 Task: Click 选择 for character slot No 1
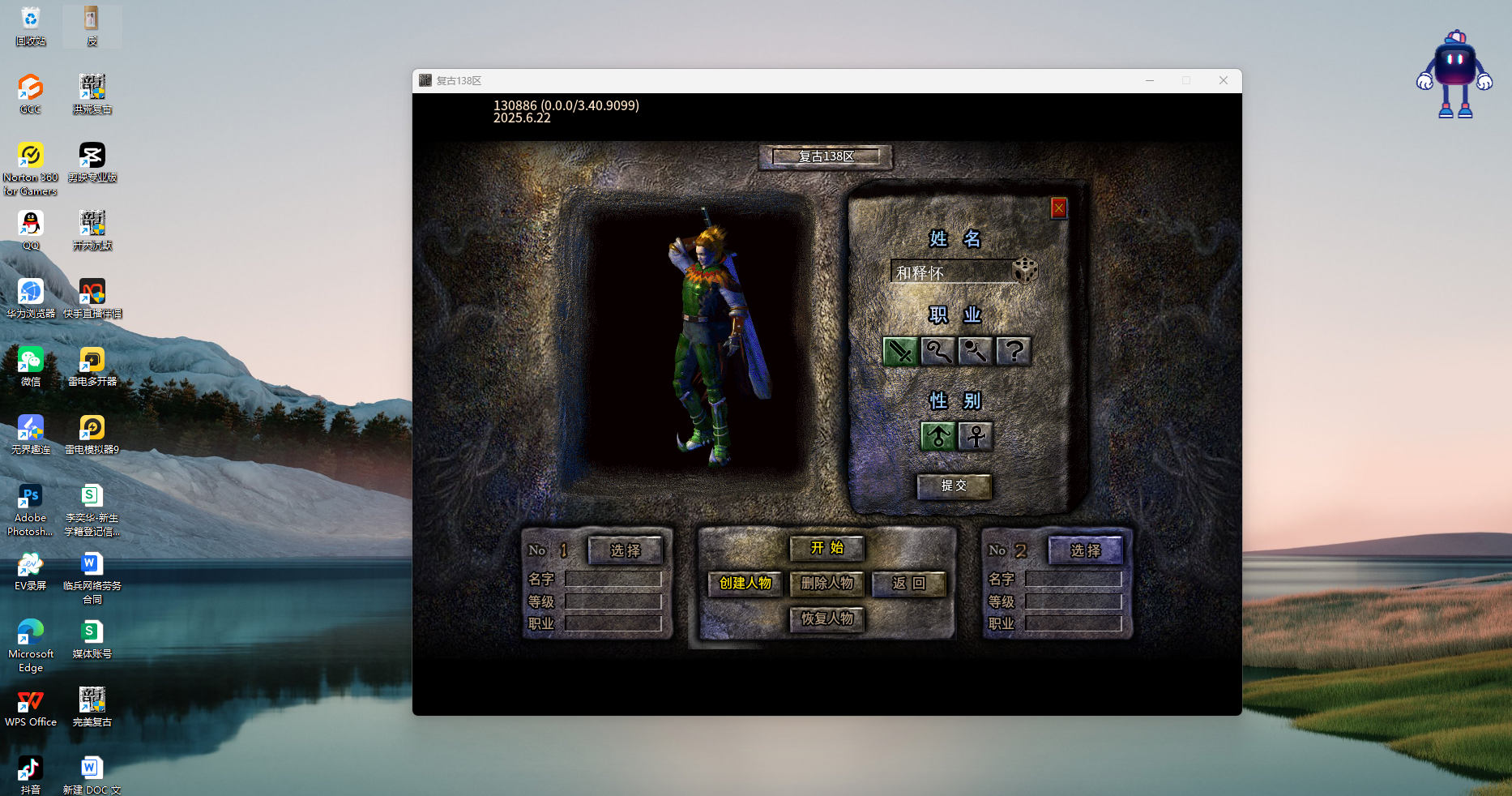coord(625,550)
